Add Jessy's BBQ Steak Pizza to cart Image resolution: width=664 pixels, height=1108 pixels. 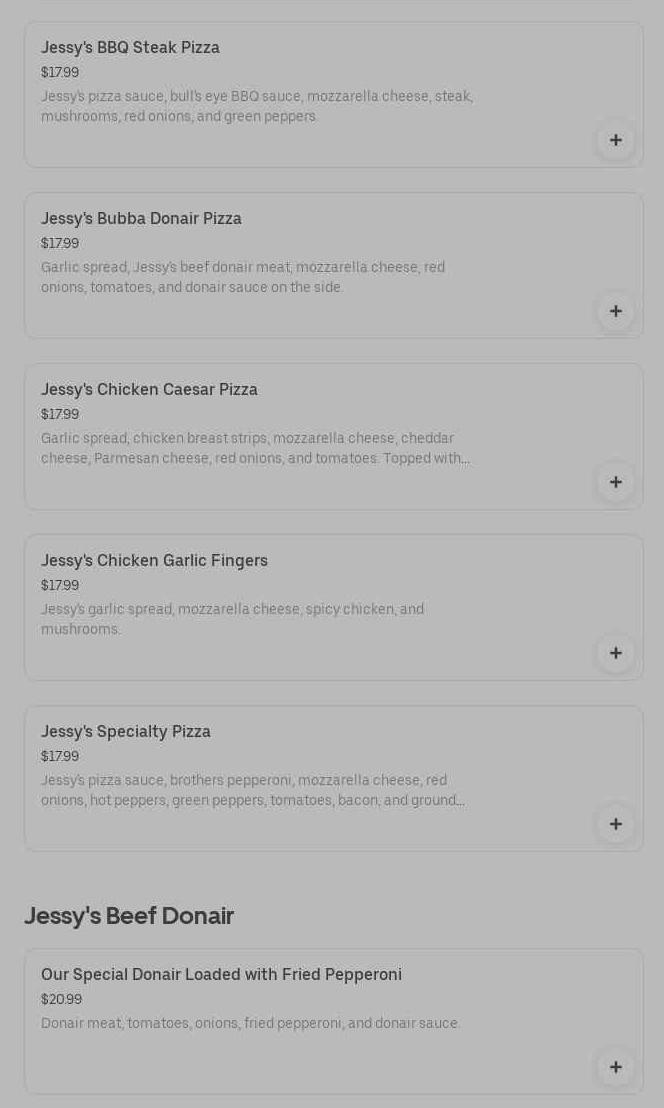[x=615, y=140]
